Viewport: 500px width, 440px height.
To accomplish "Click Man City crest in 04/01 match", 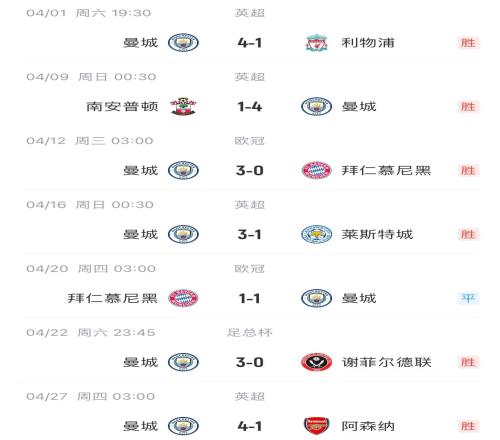I will [183, 43].
